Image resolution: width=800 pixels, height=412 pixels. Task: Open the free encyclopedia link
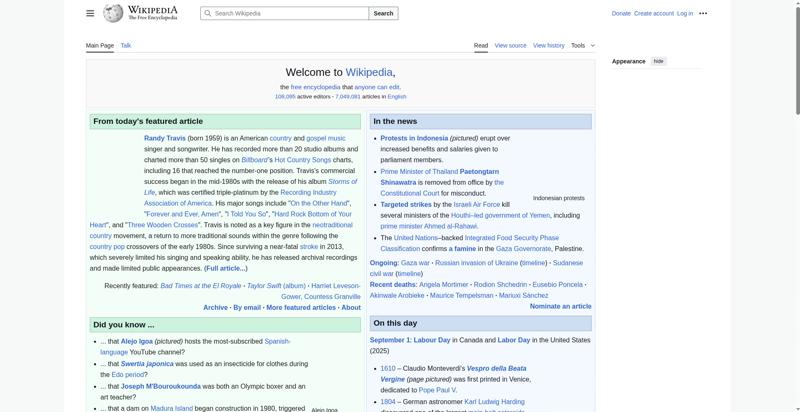point(315,87)
